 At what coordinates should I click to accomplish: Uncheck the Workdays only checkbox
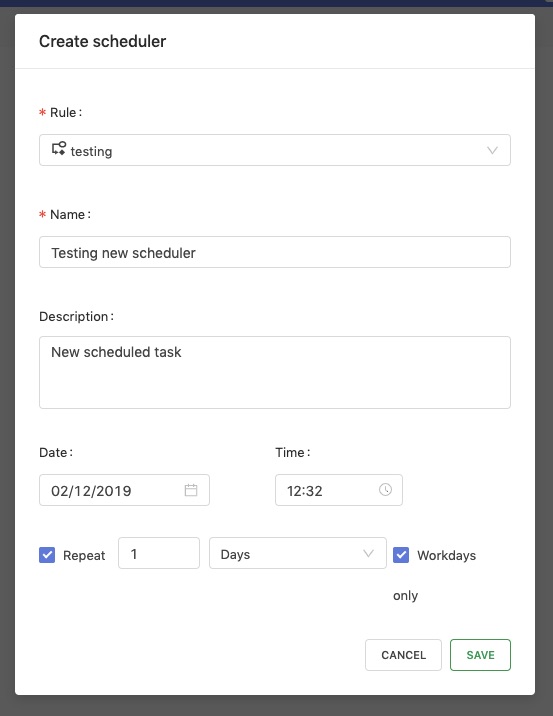click(x=401, y=555)
